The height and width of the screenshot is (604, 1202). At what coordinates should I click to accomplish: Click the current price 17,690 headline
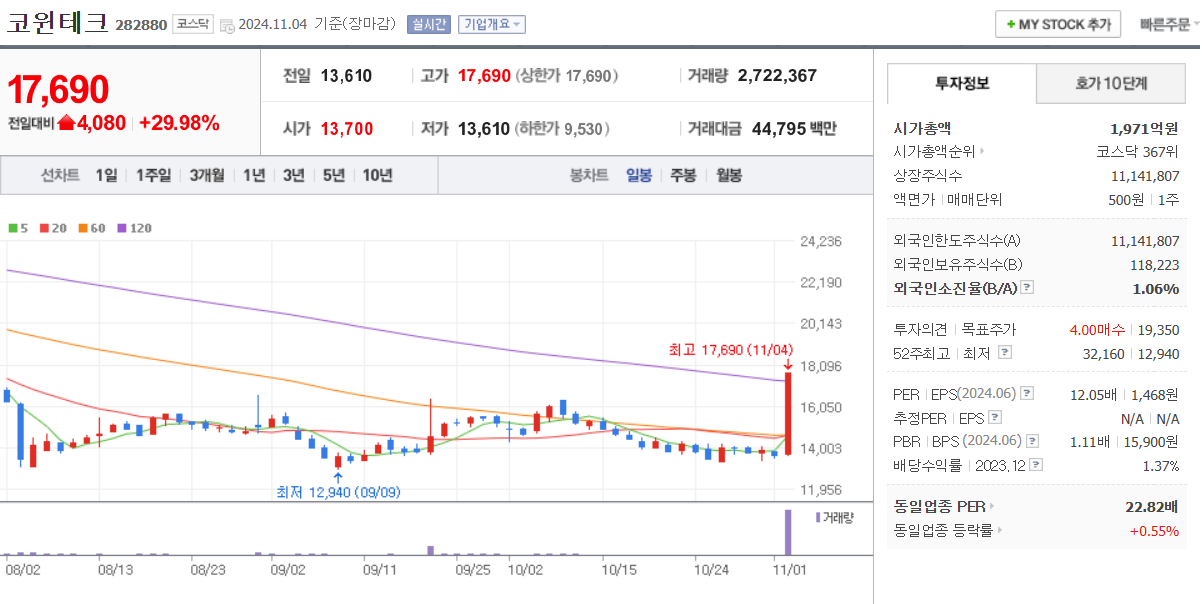[58, 89]
